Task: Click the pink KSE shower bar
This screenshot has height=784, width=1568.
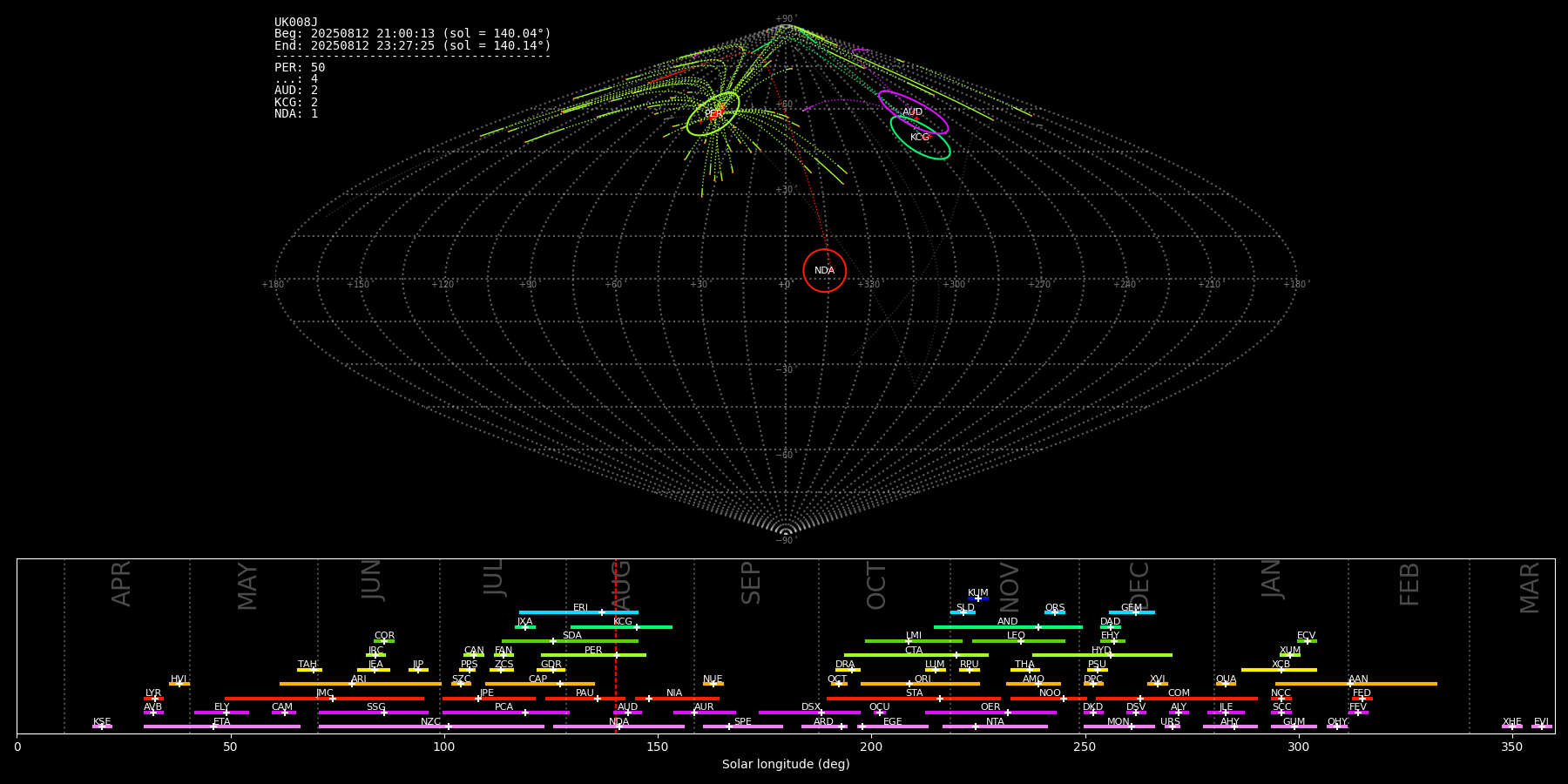Action: [x=102, y=727]
